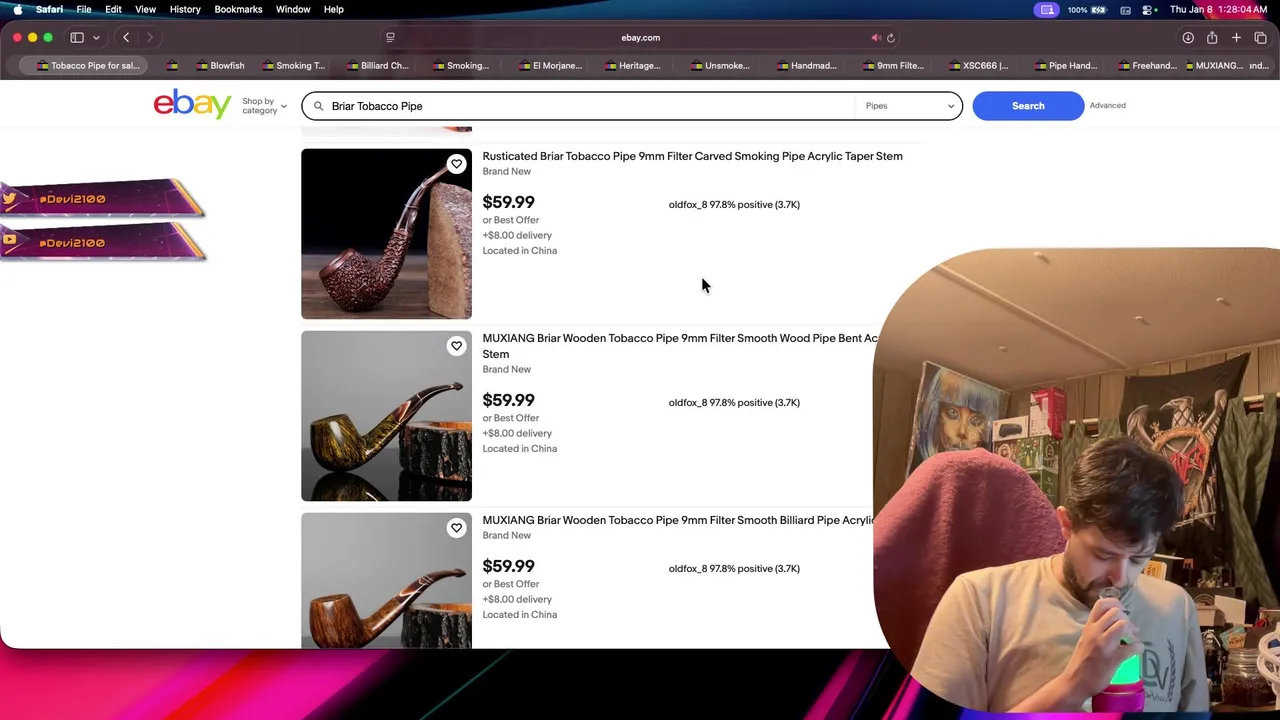Expand the sidebar tab group dropdown arrow
Image resolution: width=1280 pixels, height=720 pixels.
pyautogui.click(x=96, y=37)
